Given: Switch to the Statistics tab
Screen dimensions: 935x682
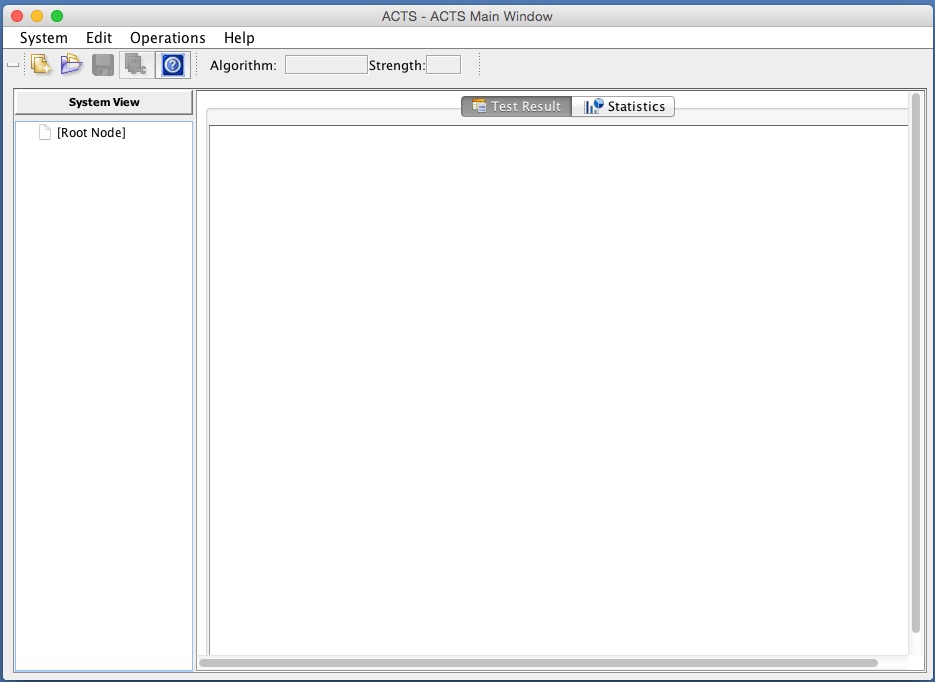Looking at the screenshot, I should pyautogui.click(x=623, y=106).
